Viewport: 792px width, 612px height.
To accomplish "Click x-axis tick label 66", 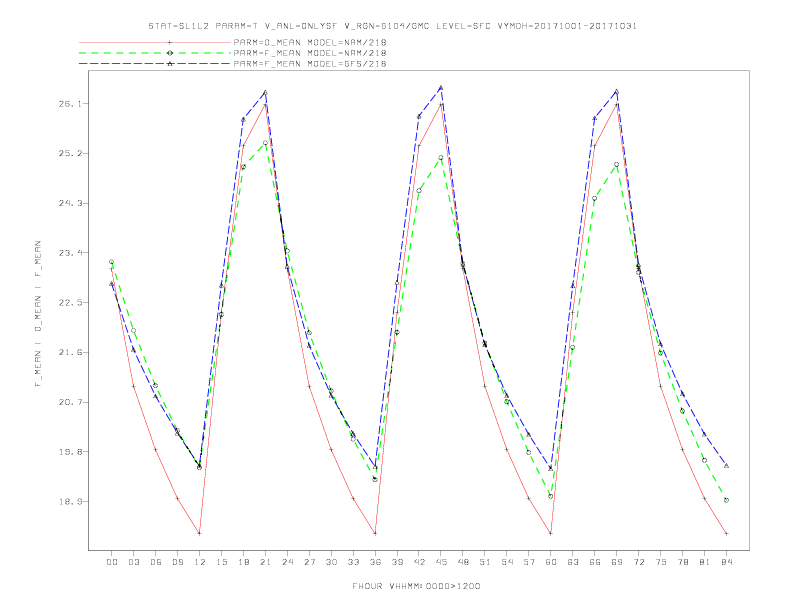I will (595, 562).
